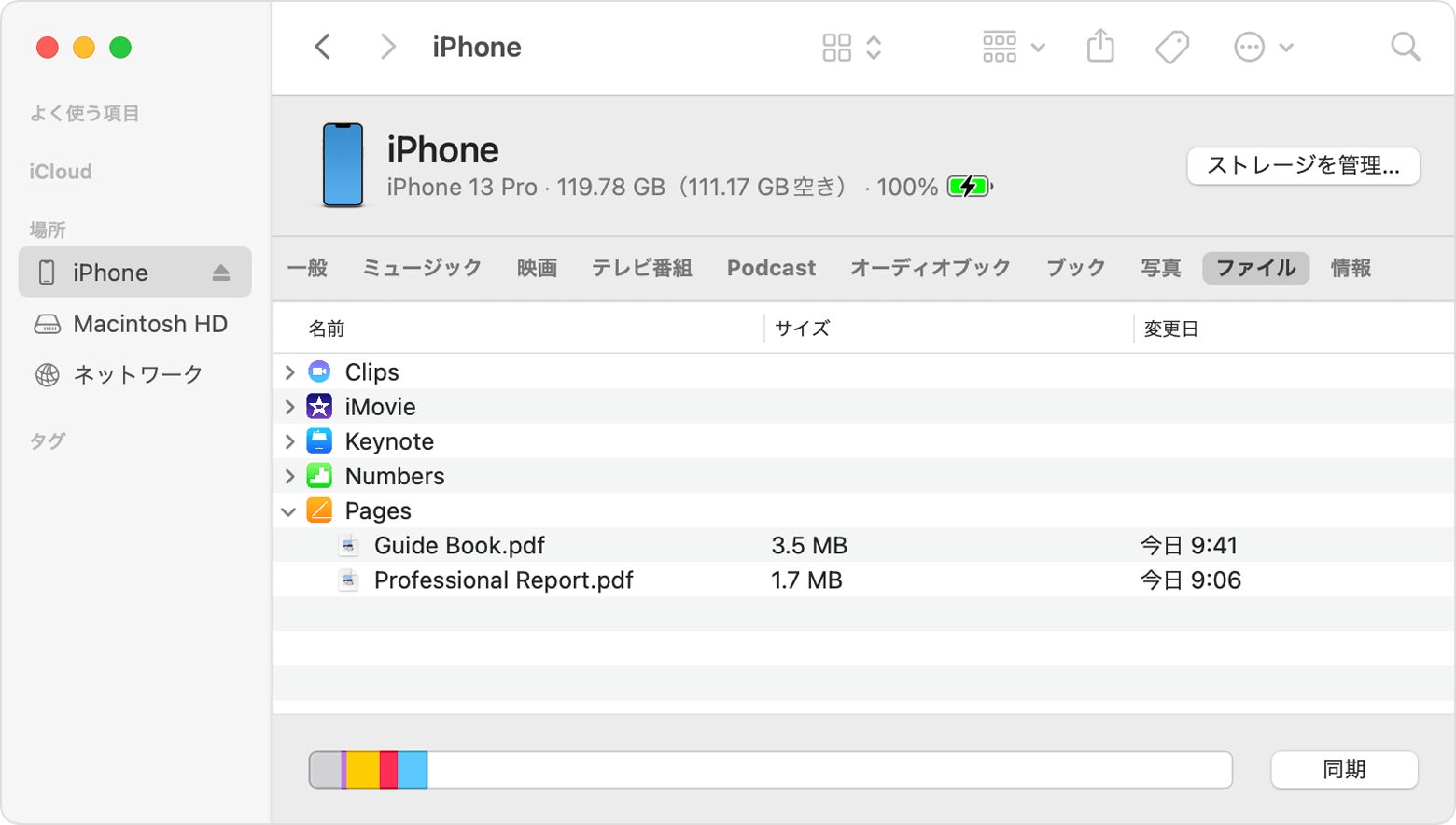Expand the Numbers folder
The width and height of the screenshot is (1456, 825).
point(289,476)
